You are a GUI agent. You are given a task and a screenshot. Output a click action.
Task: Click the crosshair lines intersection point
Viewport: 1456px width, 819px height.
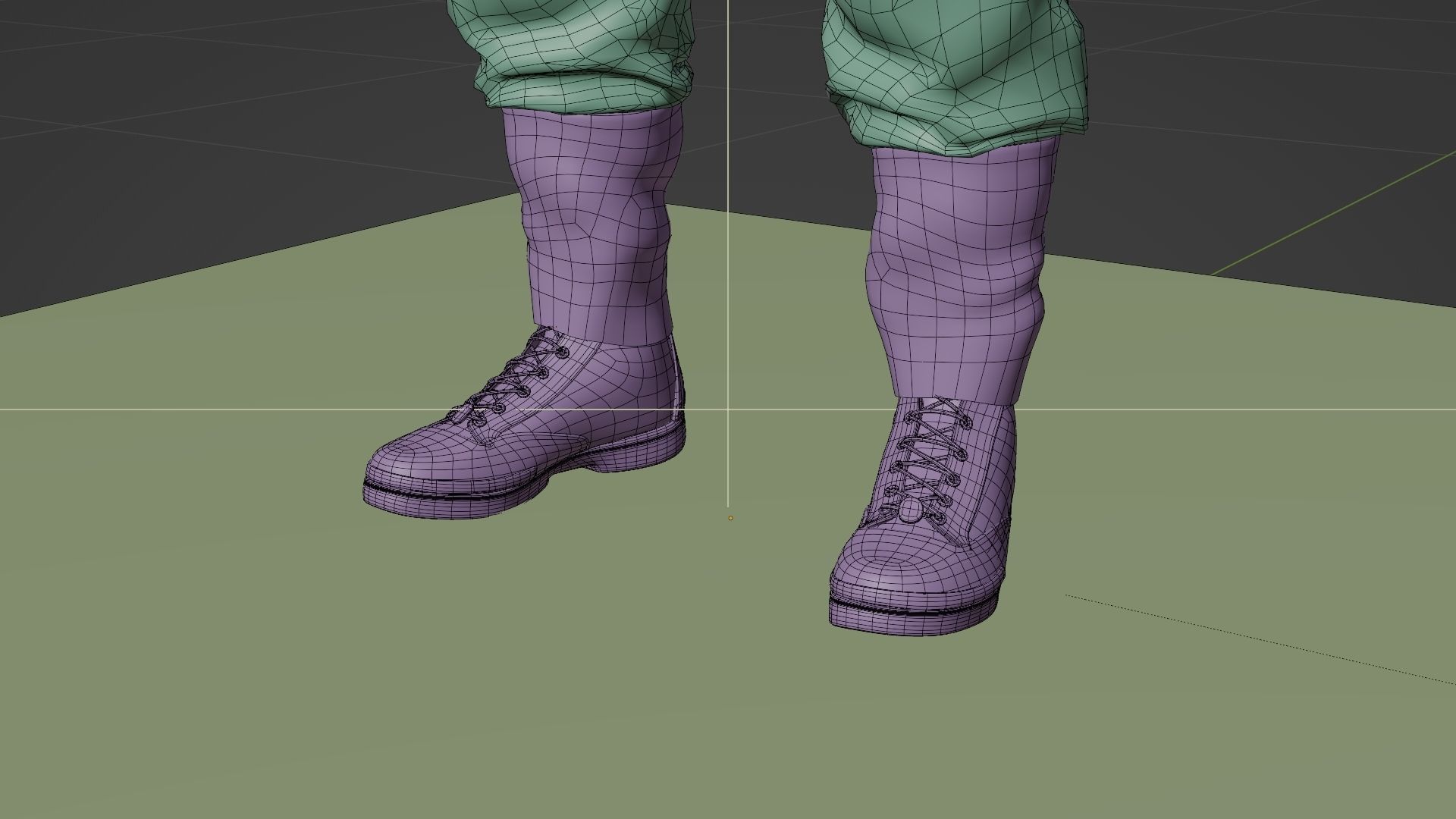[x=728, y=409]
